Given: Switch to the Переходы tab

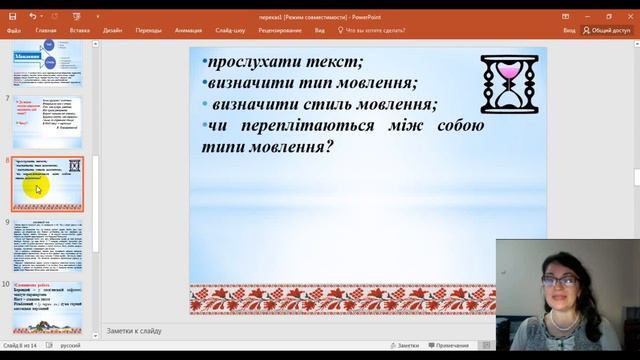Looking at the screenshot, I should click(149, 30).
